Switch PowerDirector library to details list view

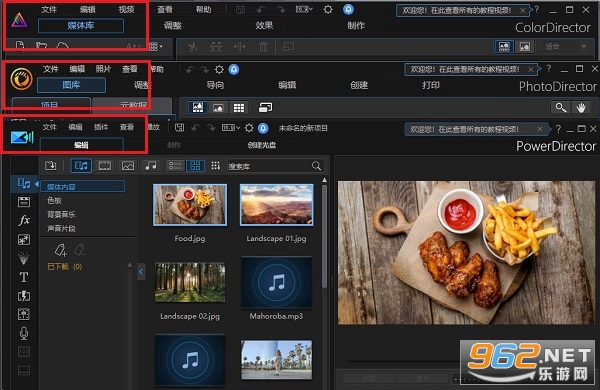pos(175,166)
